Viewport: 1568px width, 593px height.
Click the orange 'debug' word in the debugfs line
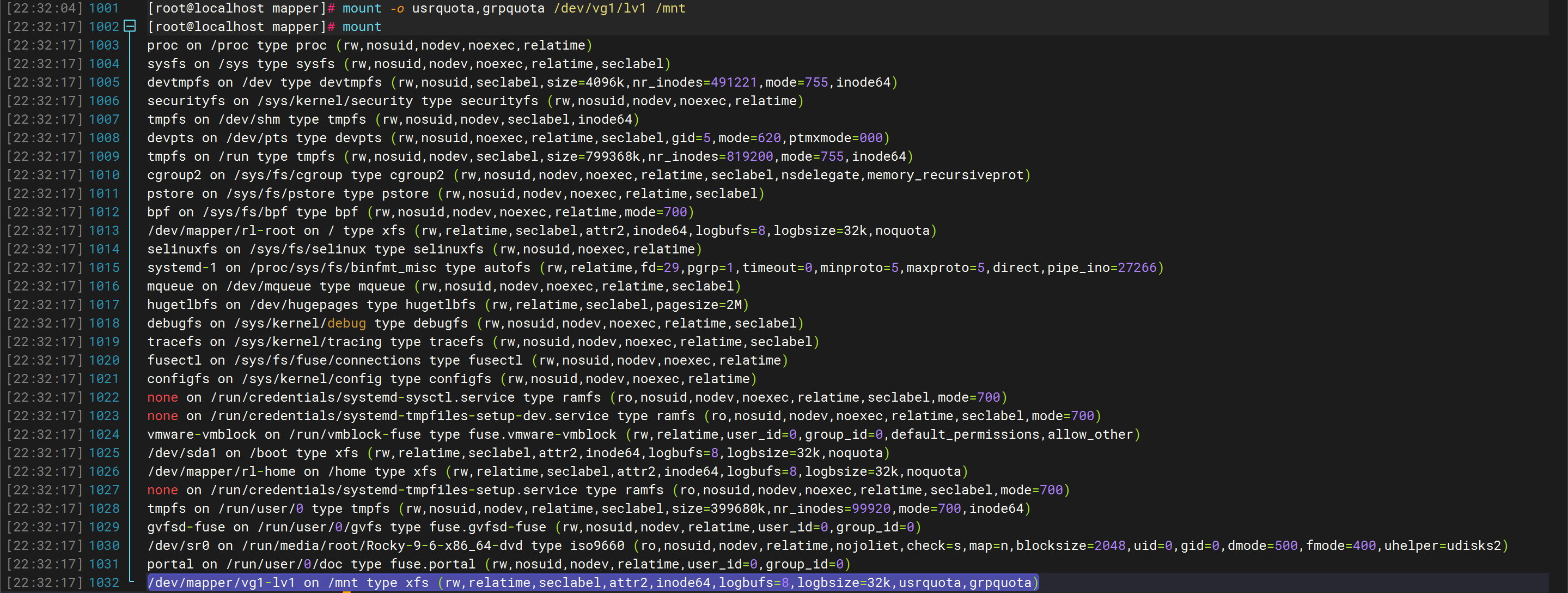(x=346, y=323)
